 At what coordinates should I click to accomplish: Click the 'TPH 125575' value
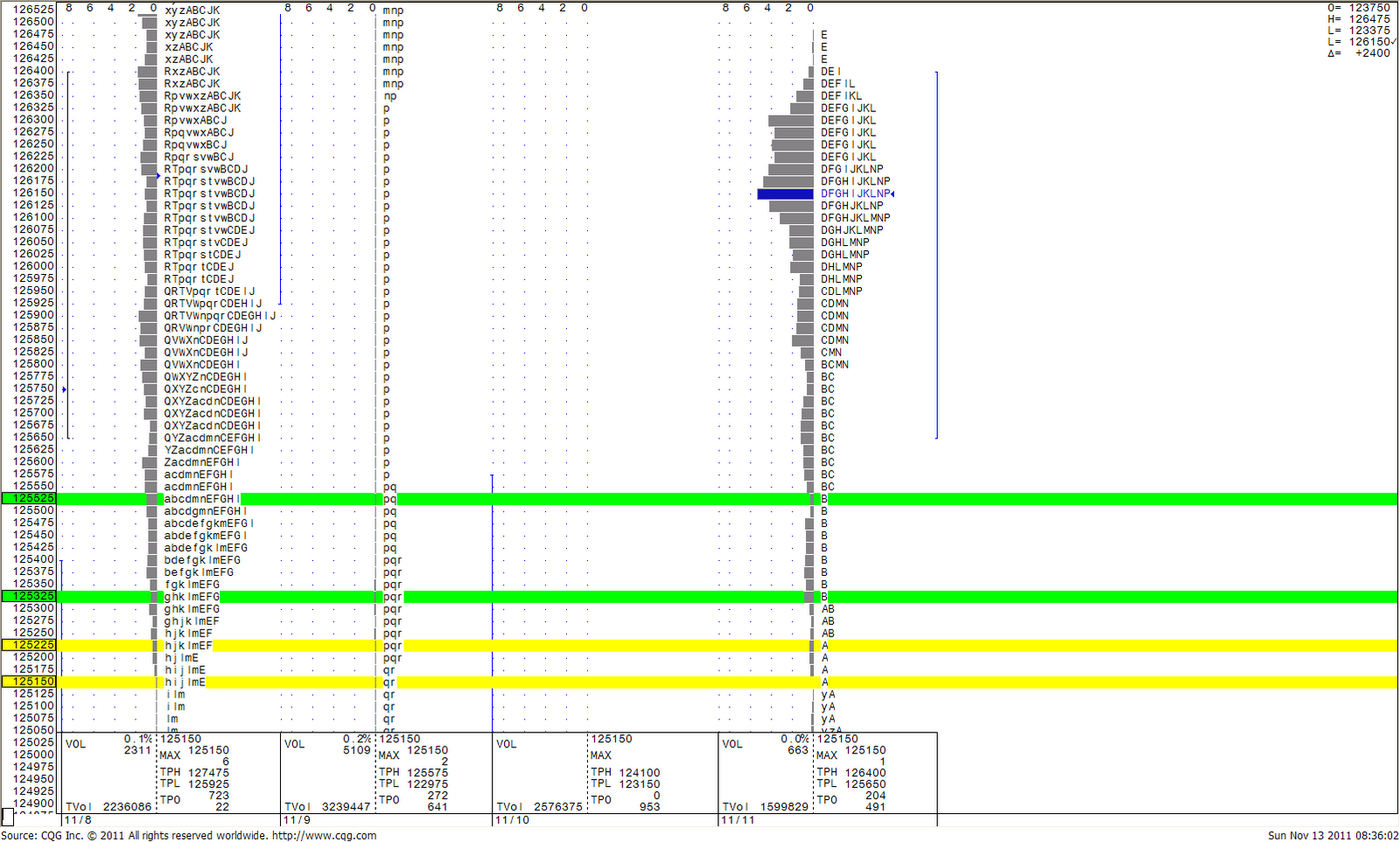413,772
